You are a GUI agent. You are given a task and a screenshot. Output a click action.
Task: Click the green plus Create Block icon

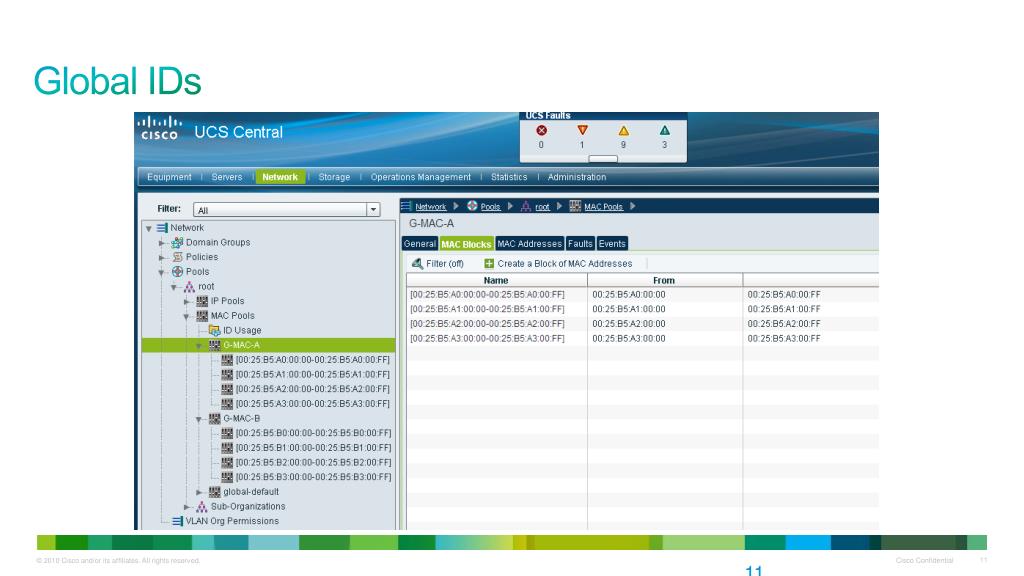488,264
